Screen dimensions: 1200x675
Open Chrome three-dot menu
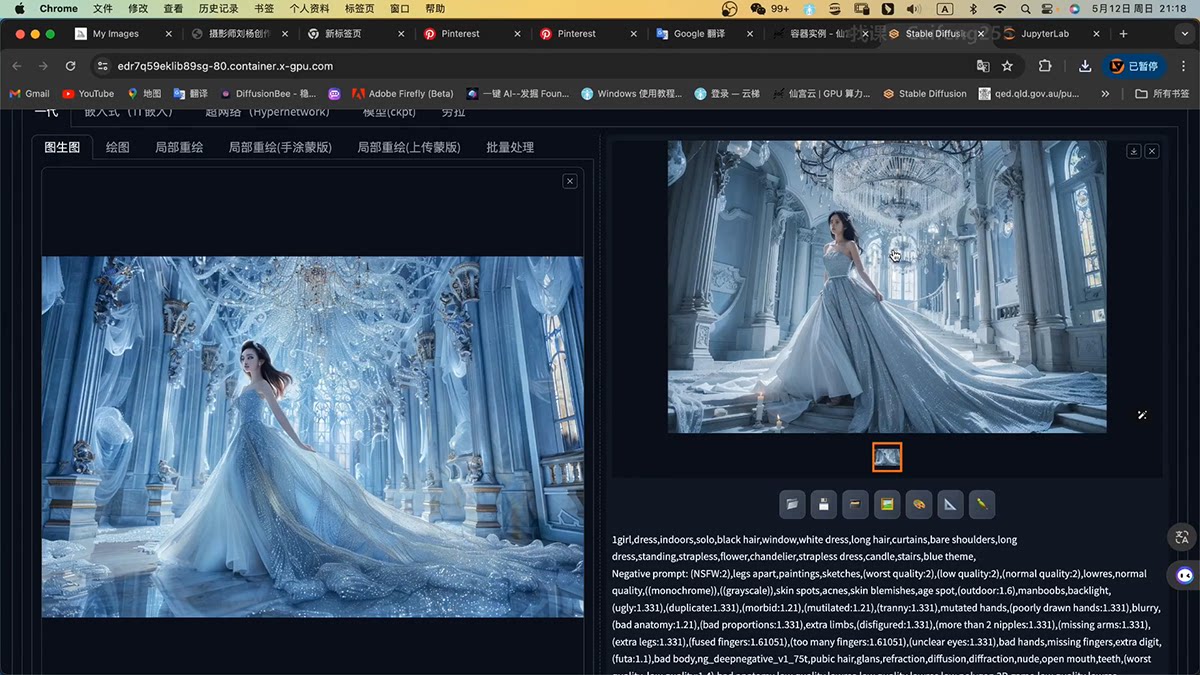1182,66
